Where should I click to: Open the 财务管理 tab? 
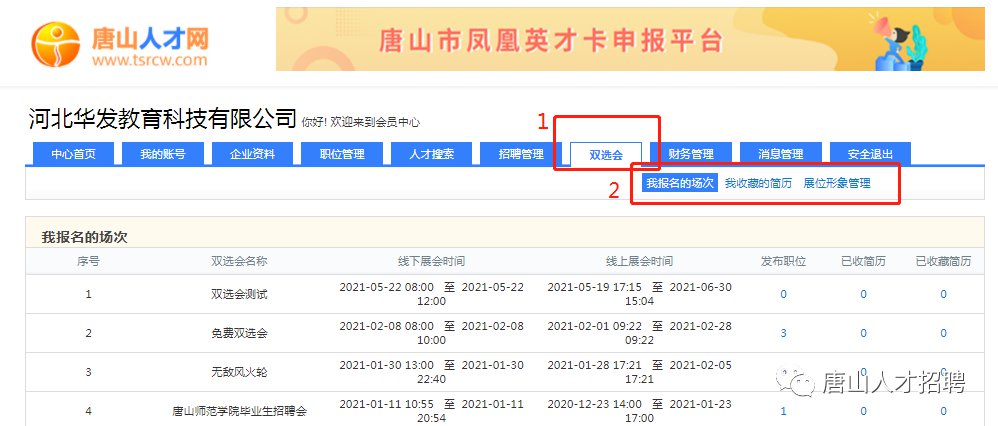tap(691, 154)
